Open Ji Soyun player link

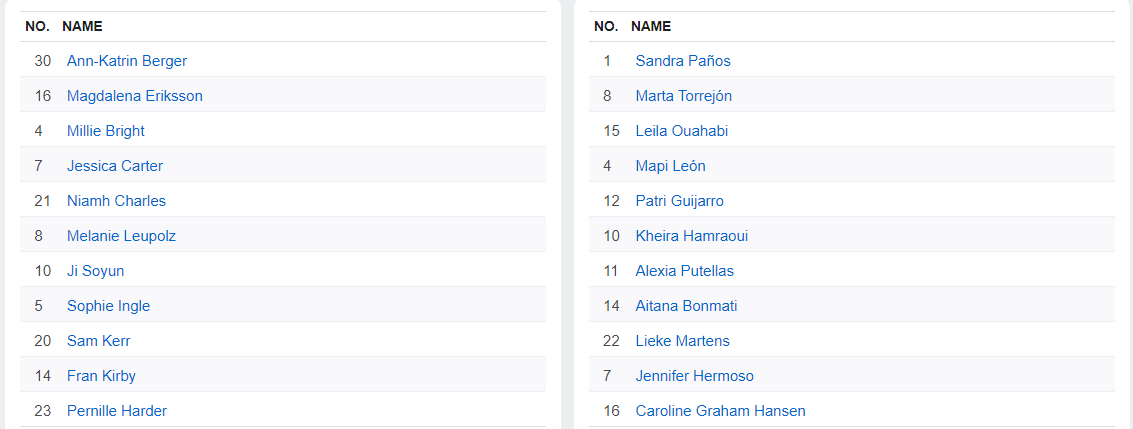tap(95, 271)
